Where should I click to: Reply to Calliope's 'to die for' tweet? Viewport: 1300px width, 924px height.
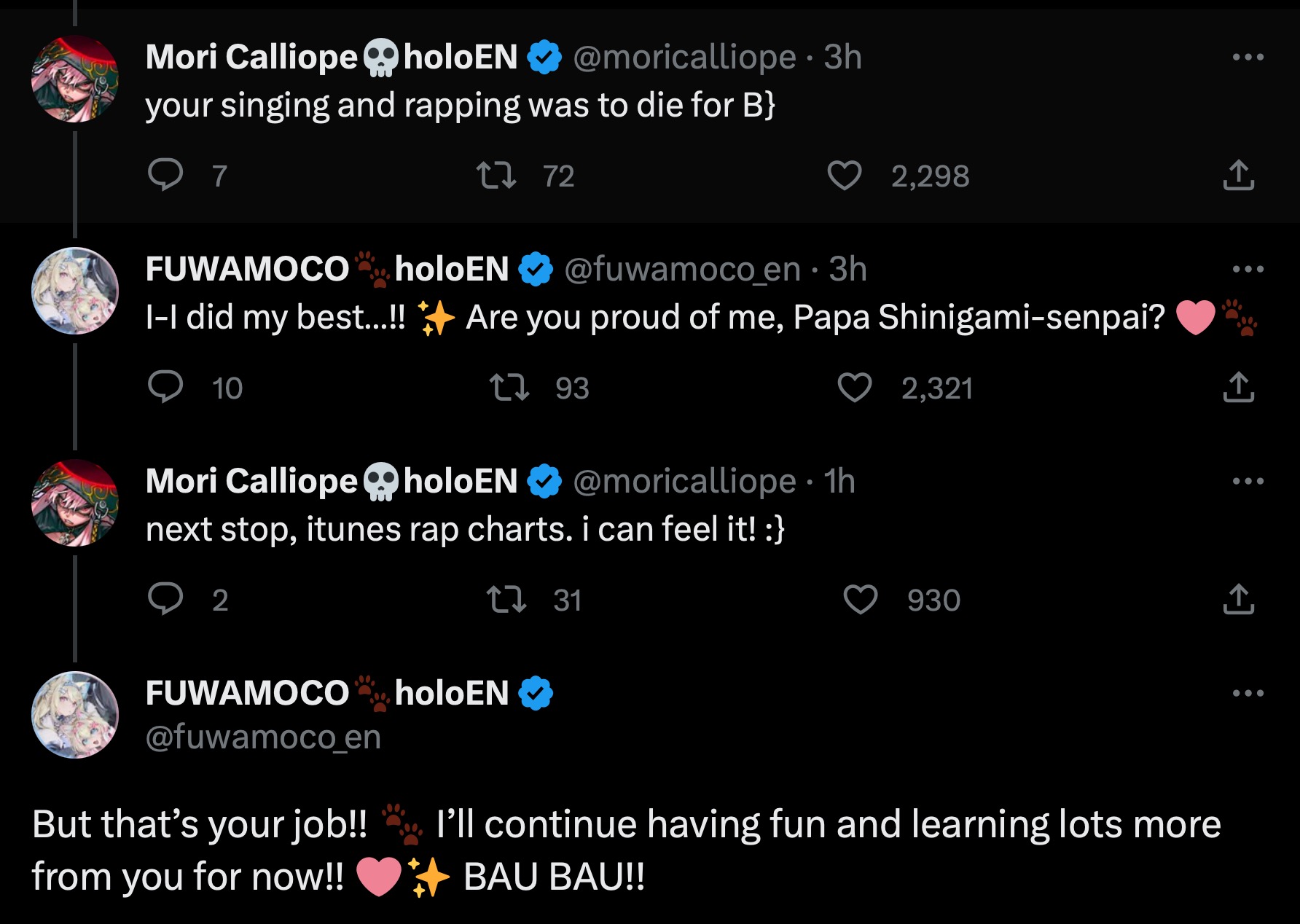pos(165,175)
